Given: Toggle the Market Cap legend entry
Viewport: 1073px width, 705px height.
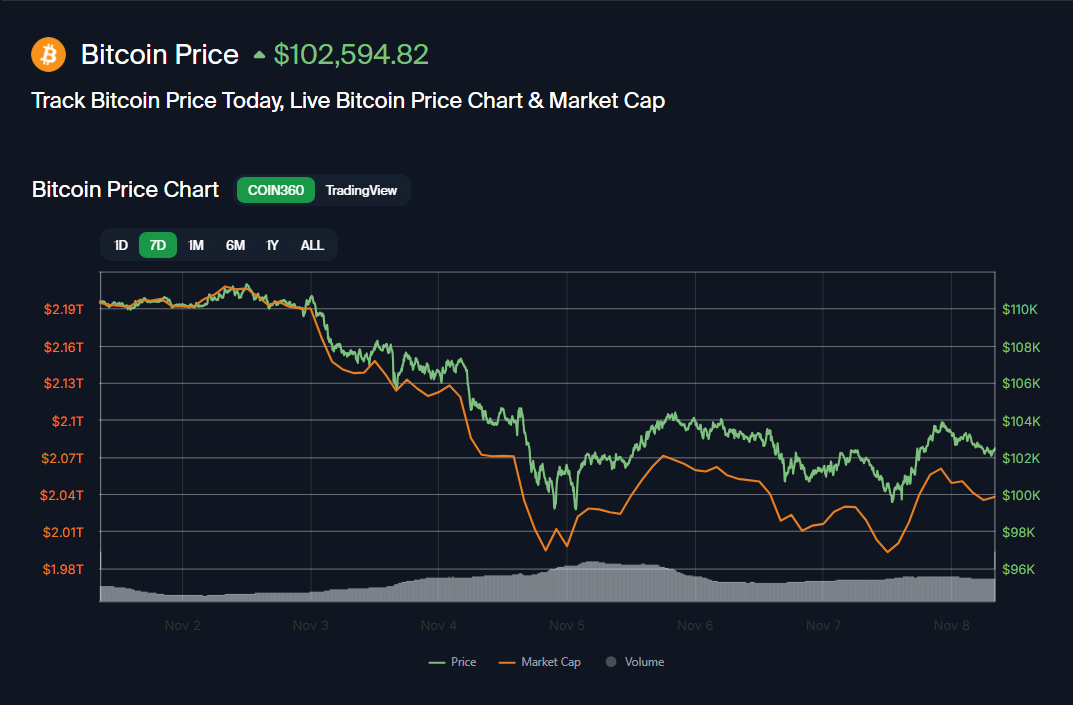Looking at the screenshot, I should point(540,662).
